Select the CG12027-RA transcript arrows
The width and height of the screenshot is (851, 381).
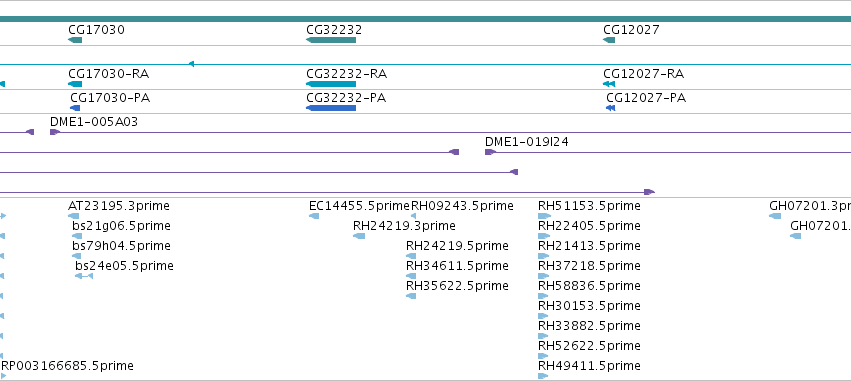[x=609, y=84]
